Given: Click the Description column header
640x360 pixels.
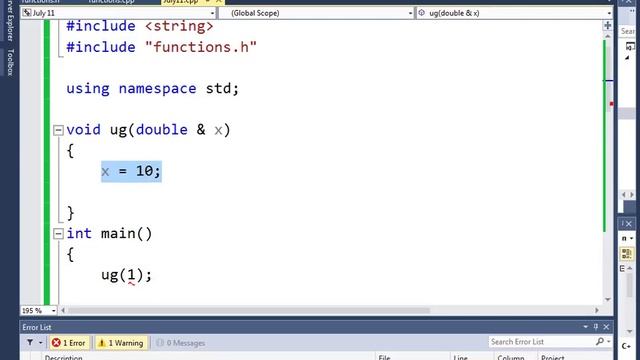Looking at the screenshot, I should click(64, 357).
